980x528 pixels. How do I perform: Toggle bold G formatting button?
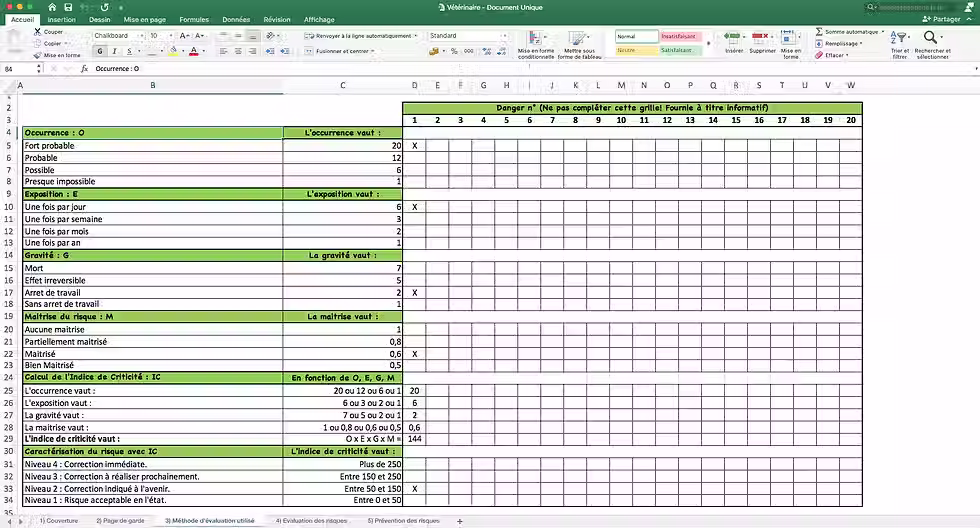(100, 51)
